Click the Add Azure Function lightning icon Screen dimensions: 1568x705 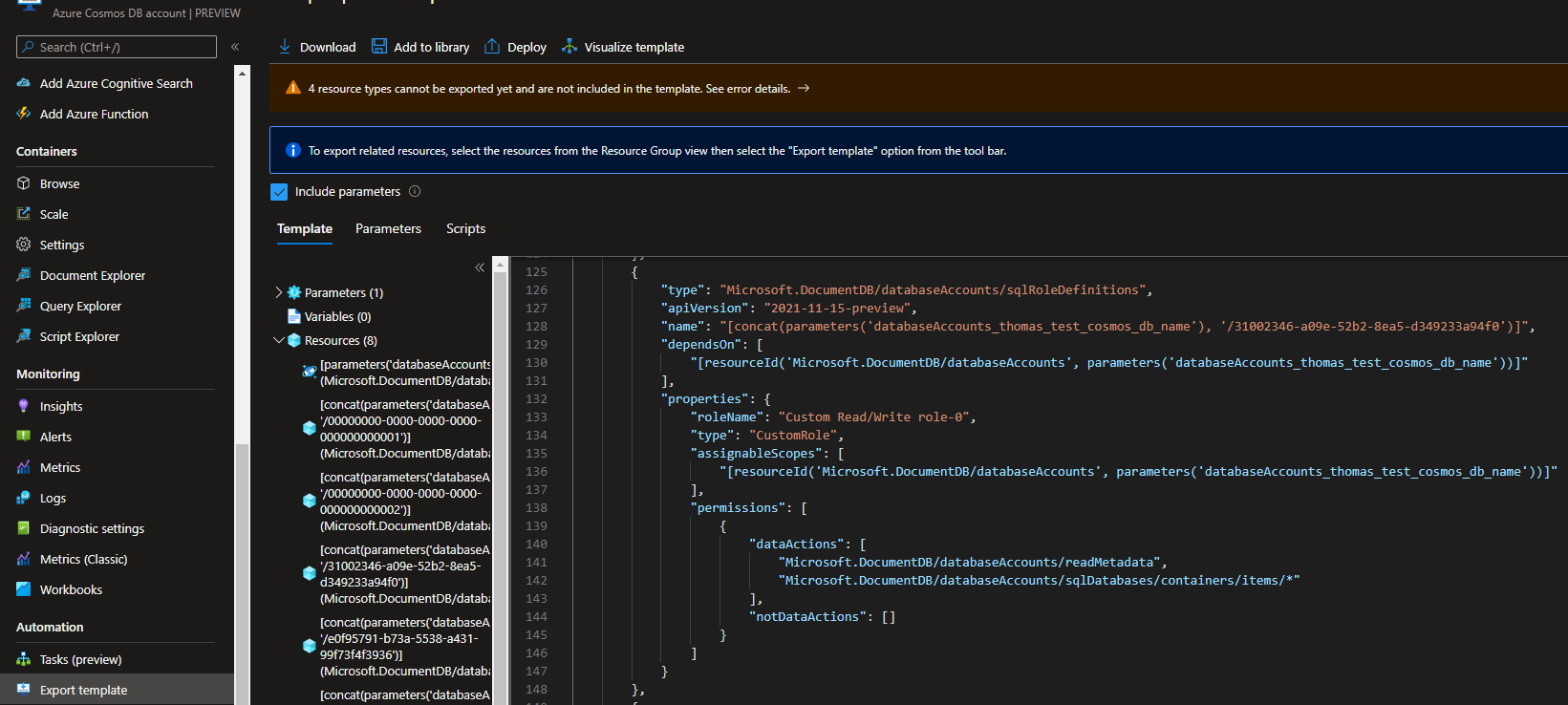[24, 114]
